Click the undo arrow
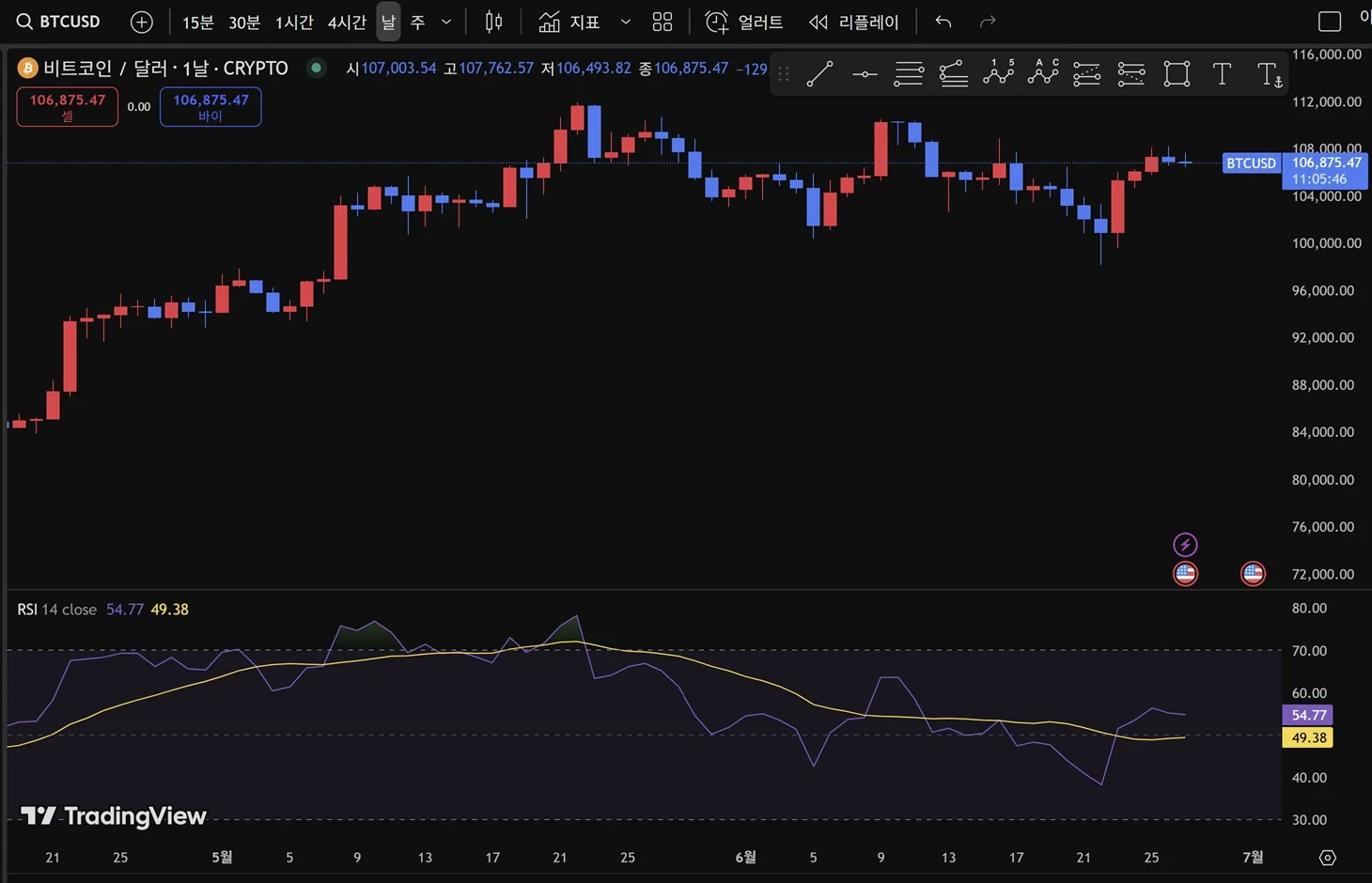Viewport: 1372px width, 883px height. pyautogui.click(x=943, y=22)
